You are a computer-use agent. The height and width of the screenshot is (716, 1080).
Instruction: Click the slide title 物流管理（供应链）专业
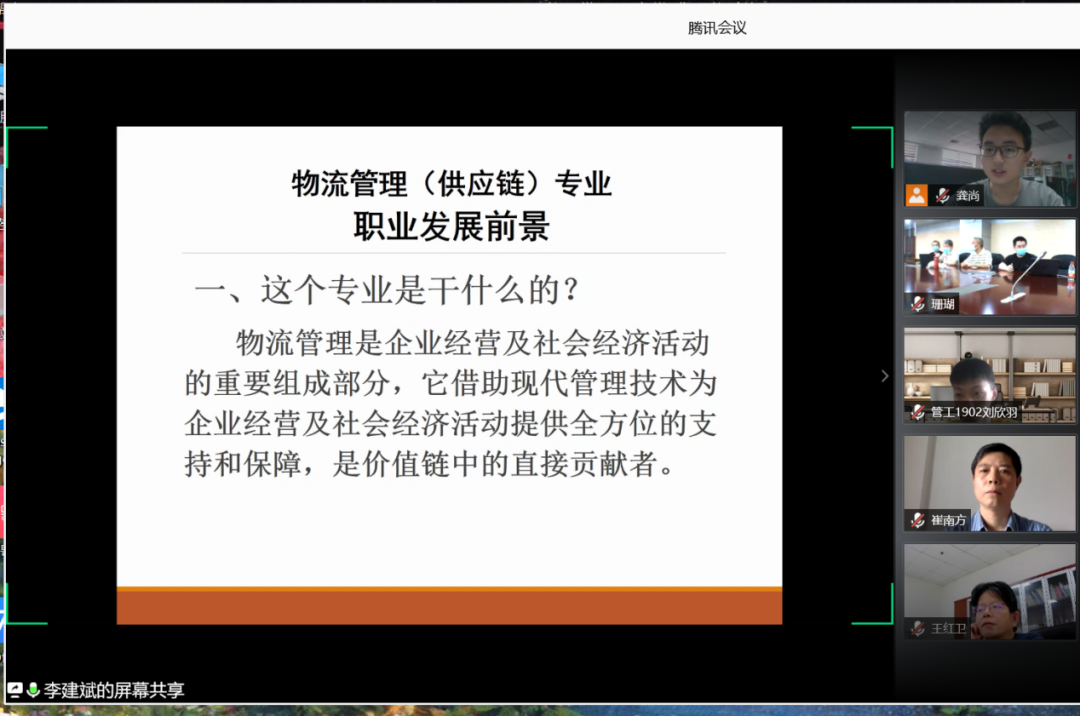coord(451,185)
